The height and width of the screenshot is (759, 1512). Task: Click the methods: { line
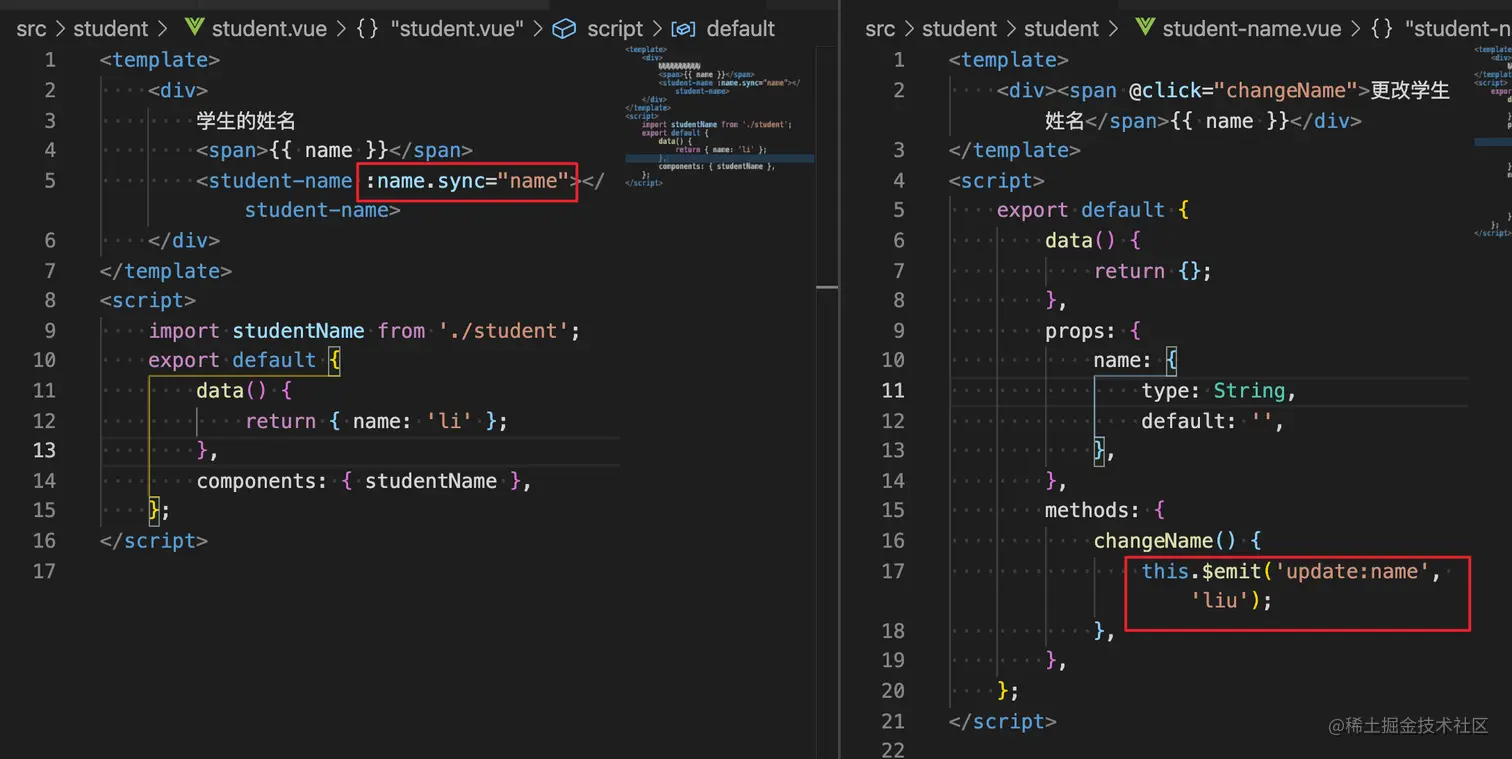1105,511
